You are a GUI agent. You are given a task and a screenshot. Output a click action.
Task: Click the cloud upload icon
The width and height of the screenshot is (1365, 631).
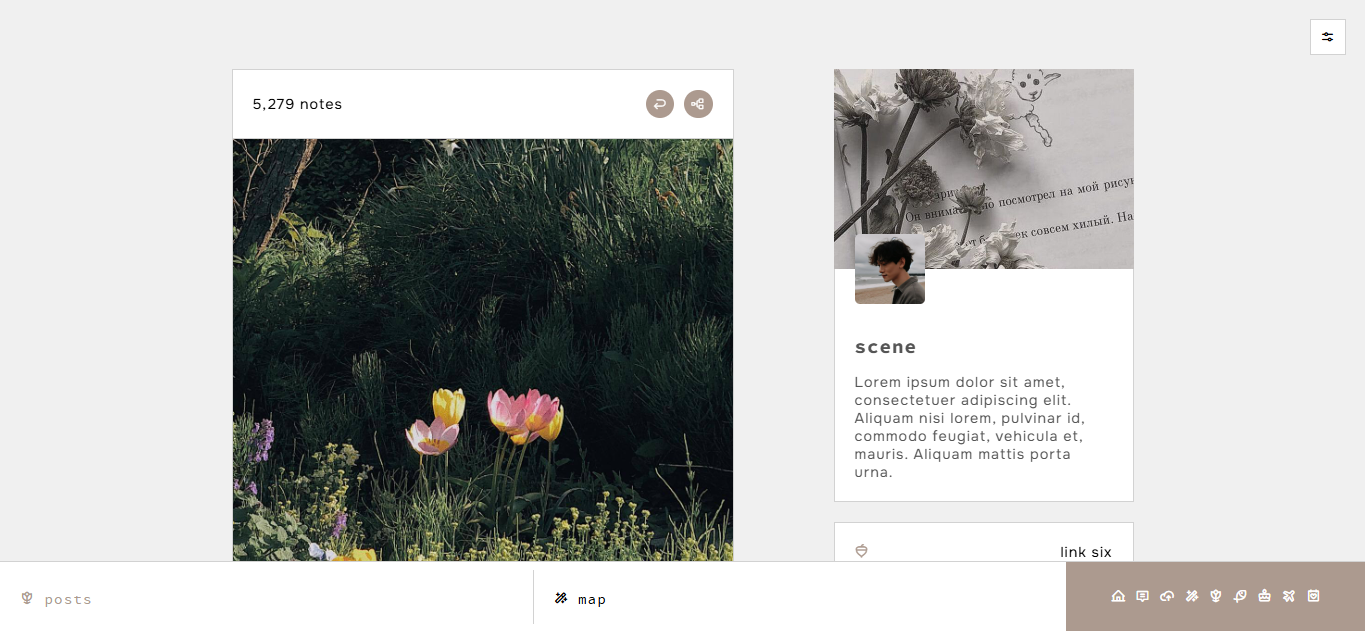pyautogui.click(x=1167, y=596)
